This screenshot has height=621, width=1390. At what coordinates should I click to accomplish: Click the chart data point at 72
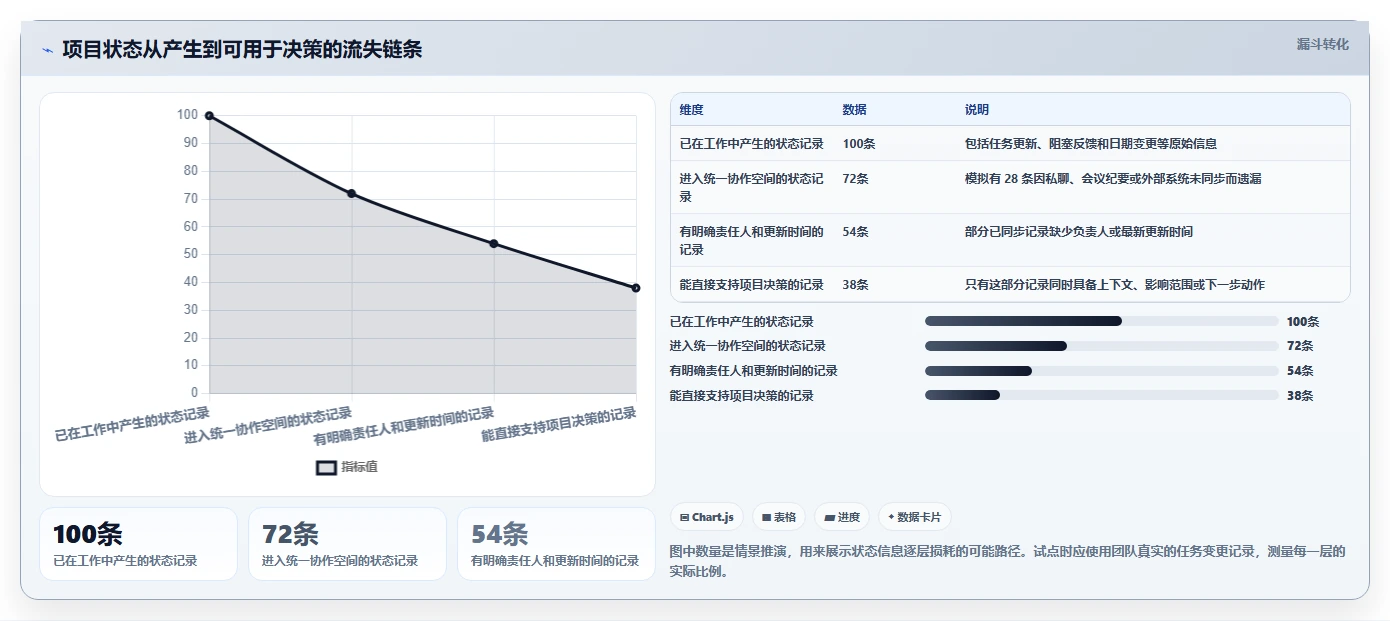pyautogui.click(x=352, y=193)
